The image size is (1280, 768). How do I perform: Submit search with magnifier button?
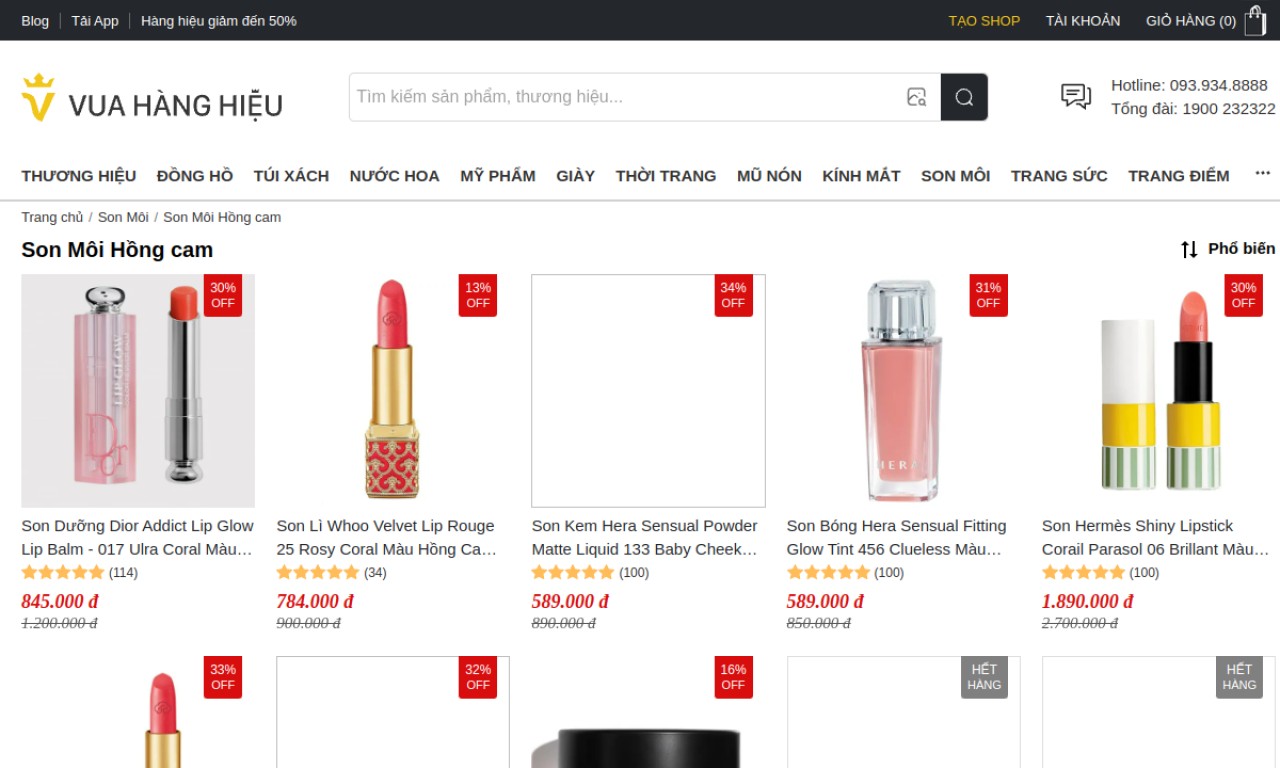pos(964,97)
